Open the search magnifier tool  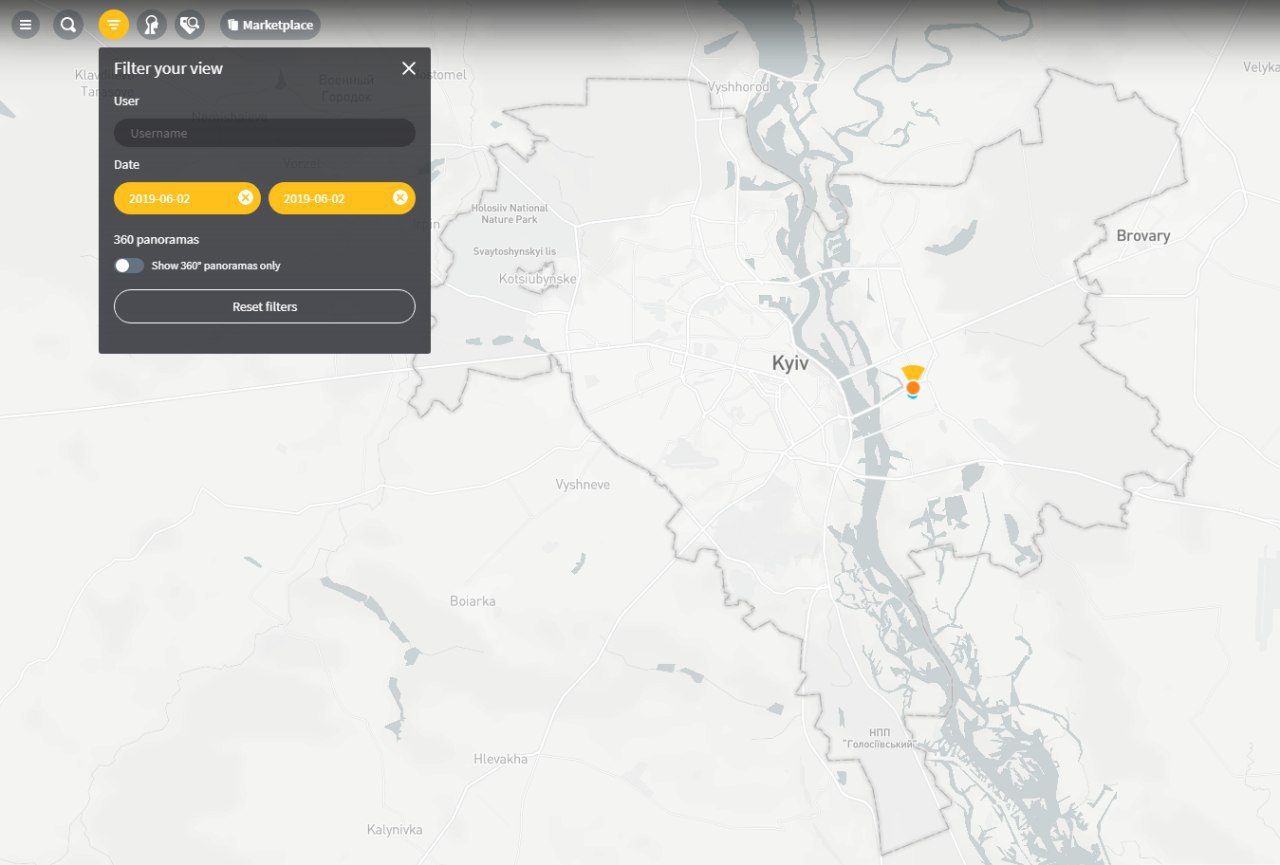pyautogui.click(x=68, y=25)
